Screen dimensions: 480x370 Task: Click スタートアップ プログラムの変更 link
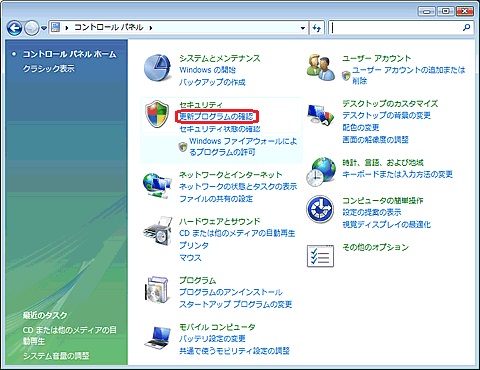[235, 304]
